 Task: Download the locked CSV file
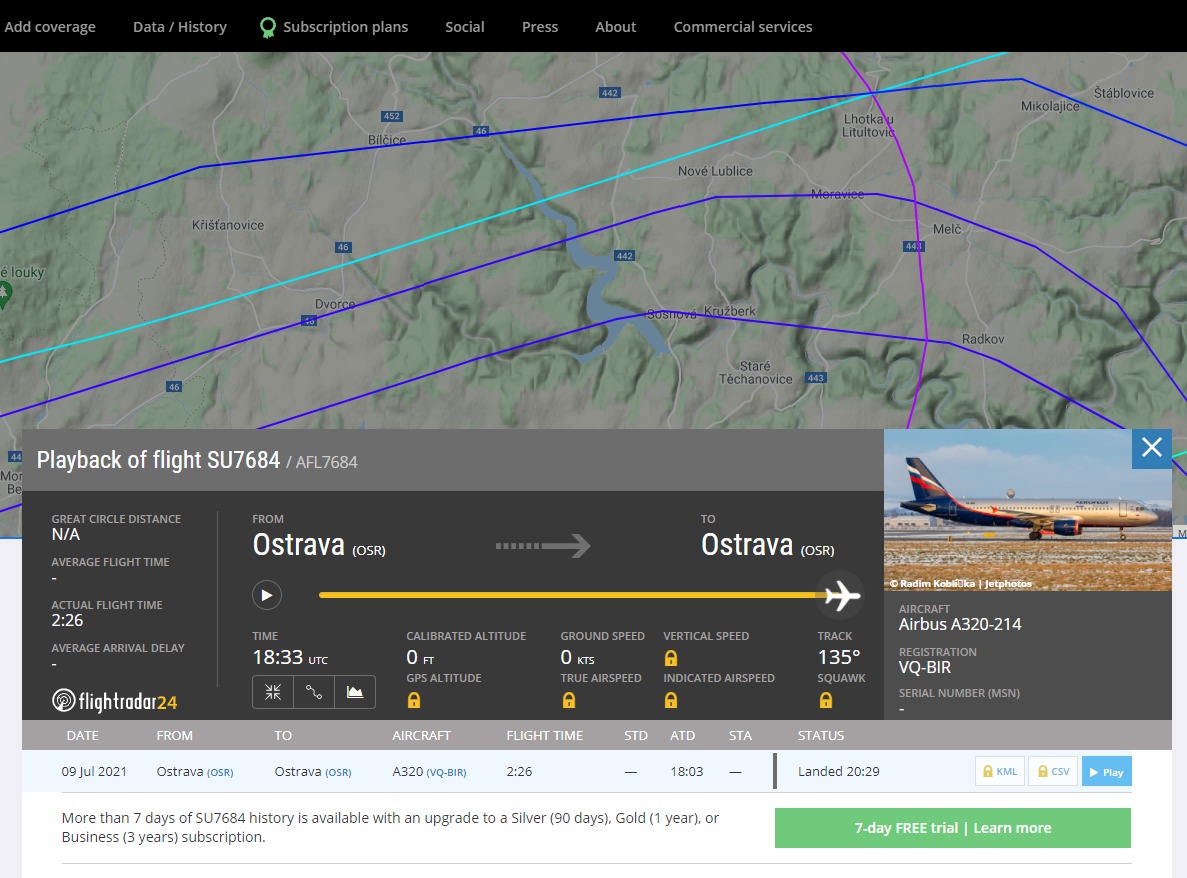point(1053,771)
